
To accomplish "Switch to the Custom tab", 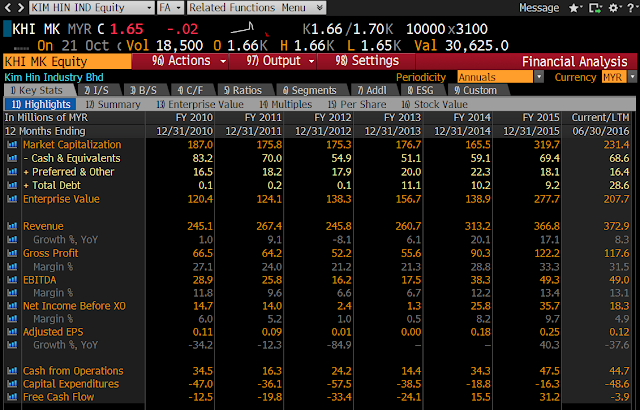I will (x=478, y=90).
